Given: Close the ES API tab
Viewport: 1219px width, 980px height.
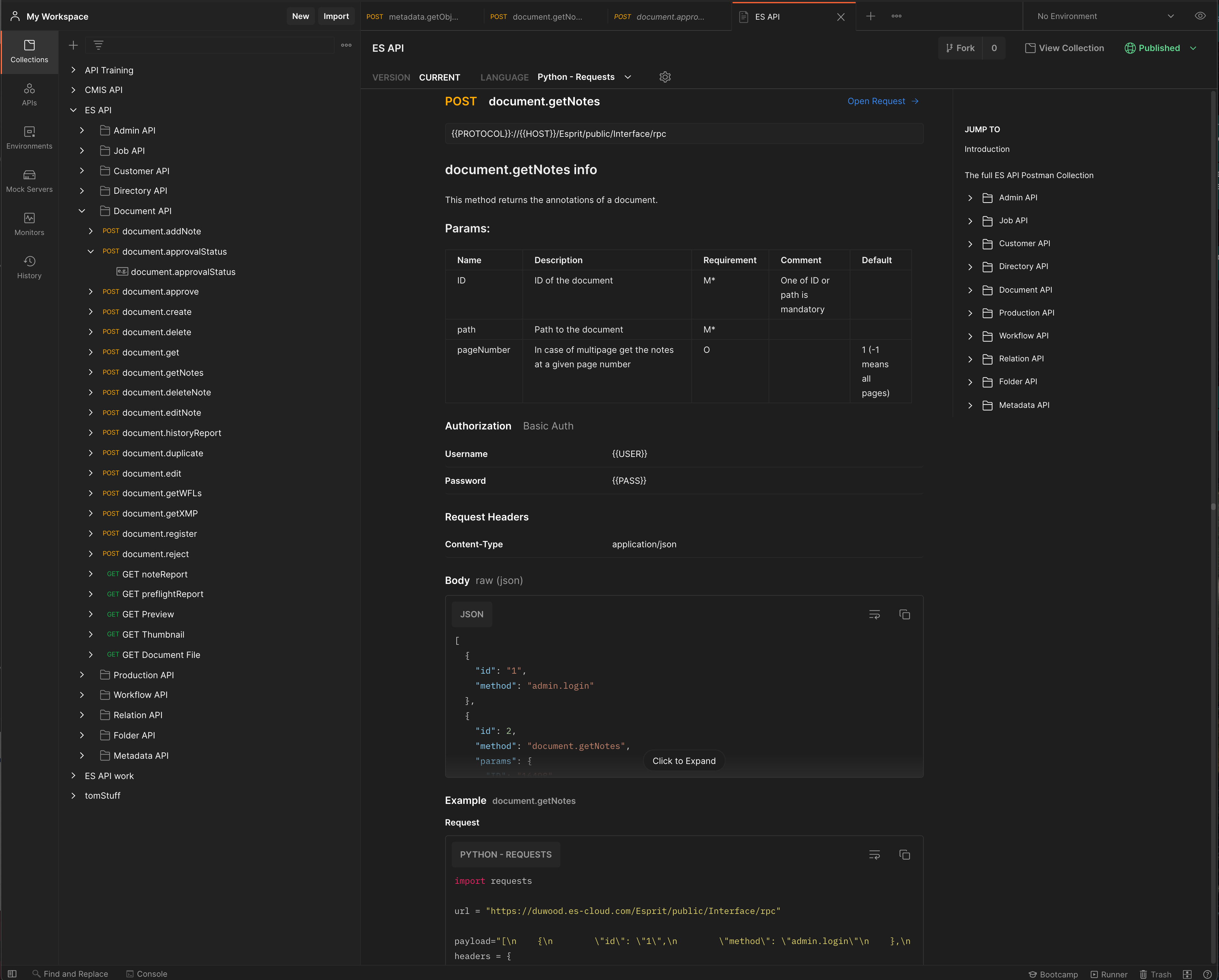Looking at the screenshot, I should [x=841, y=17].
